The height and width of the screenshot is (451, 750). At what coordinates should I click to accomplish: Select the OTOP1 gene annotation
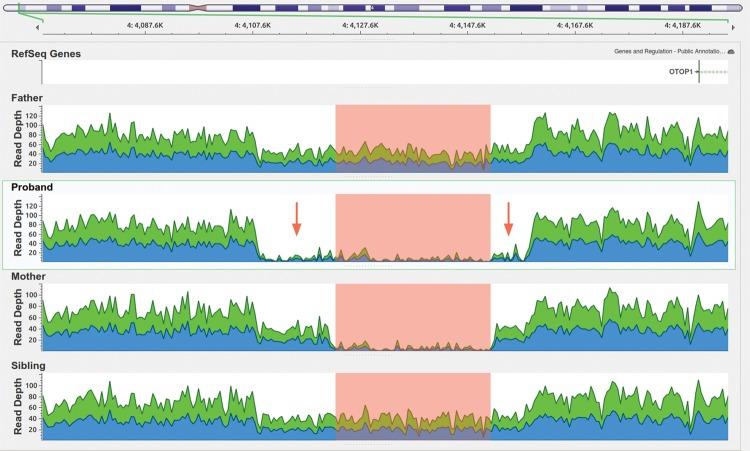pyautogui.click(x=681, y=72)
